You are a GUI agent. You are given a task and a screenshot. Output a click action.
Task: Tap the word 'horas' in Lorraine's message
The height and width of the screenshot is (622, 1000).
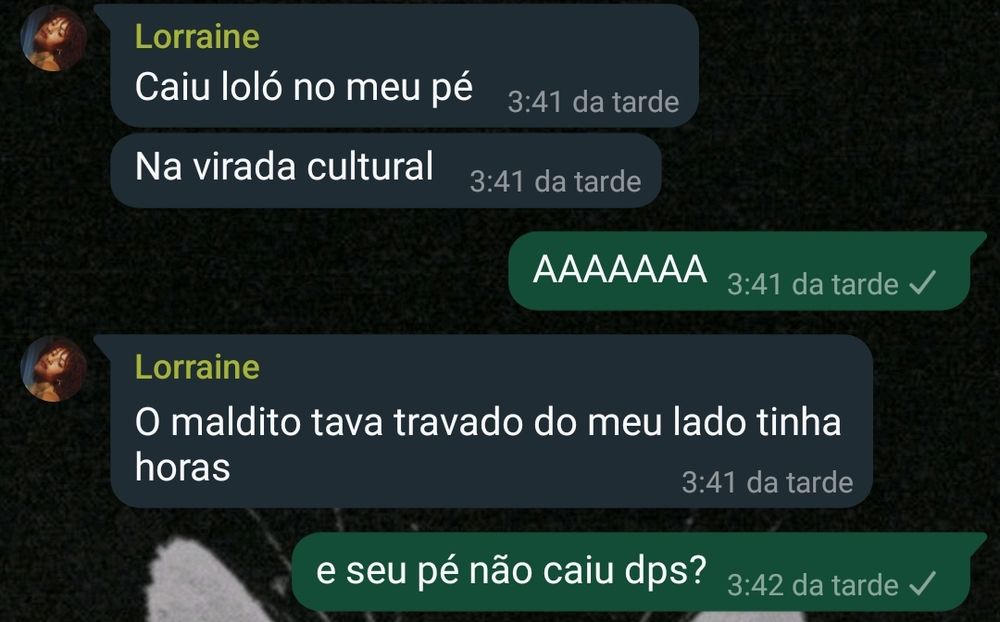(x=182, y=467)
